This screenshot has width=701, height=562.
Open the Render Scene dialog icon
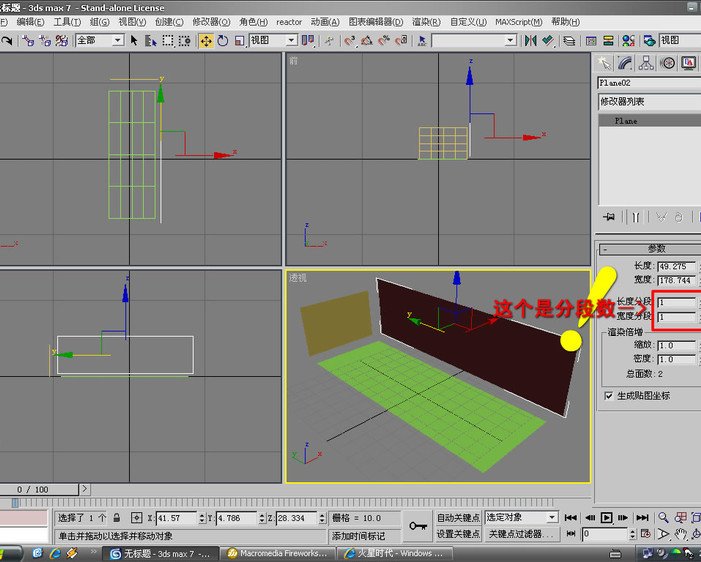pos(649,41)
